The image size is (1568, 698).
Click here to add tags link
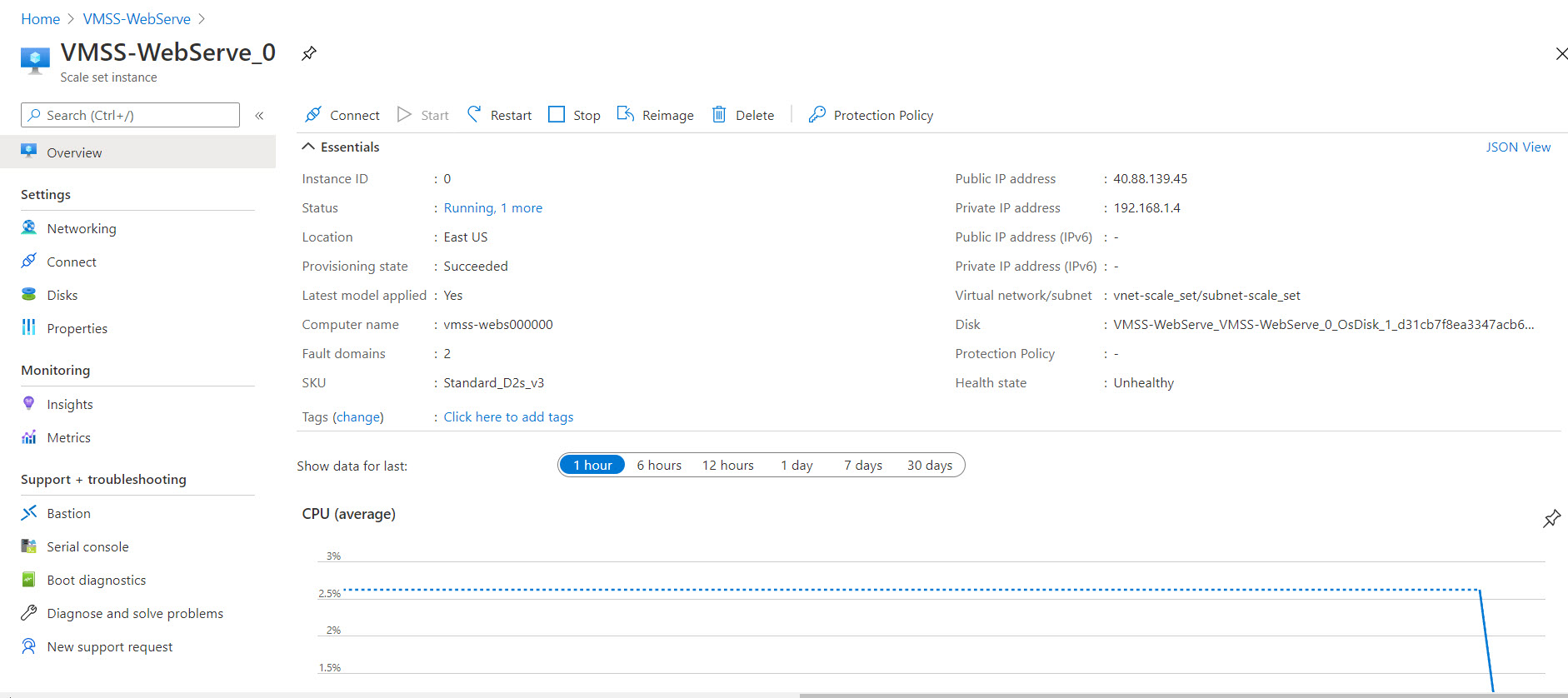(x=507, y=416)
